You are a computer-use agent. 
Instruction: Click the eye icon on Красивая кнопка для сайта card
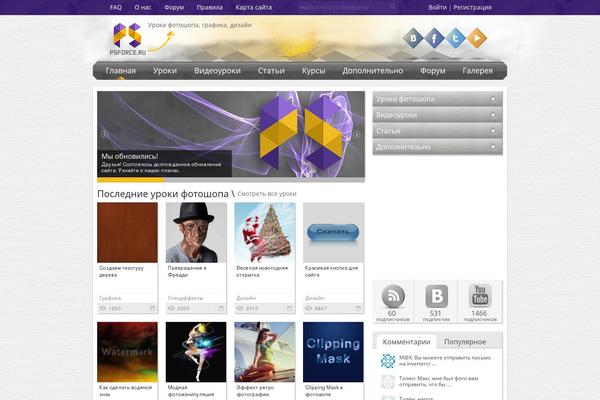pyautogui.click(x=308, y=308)
